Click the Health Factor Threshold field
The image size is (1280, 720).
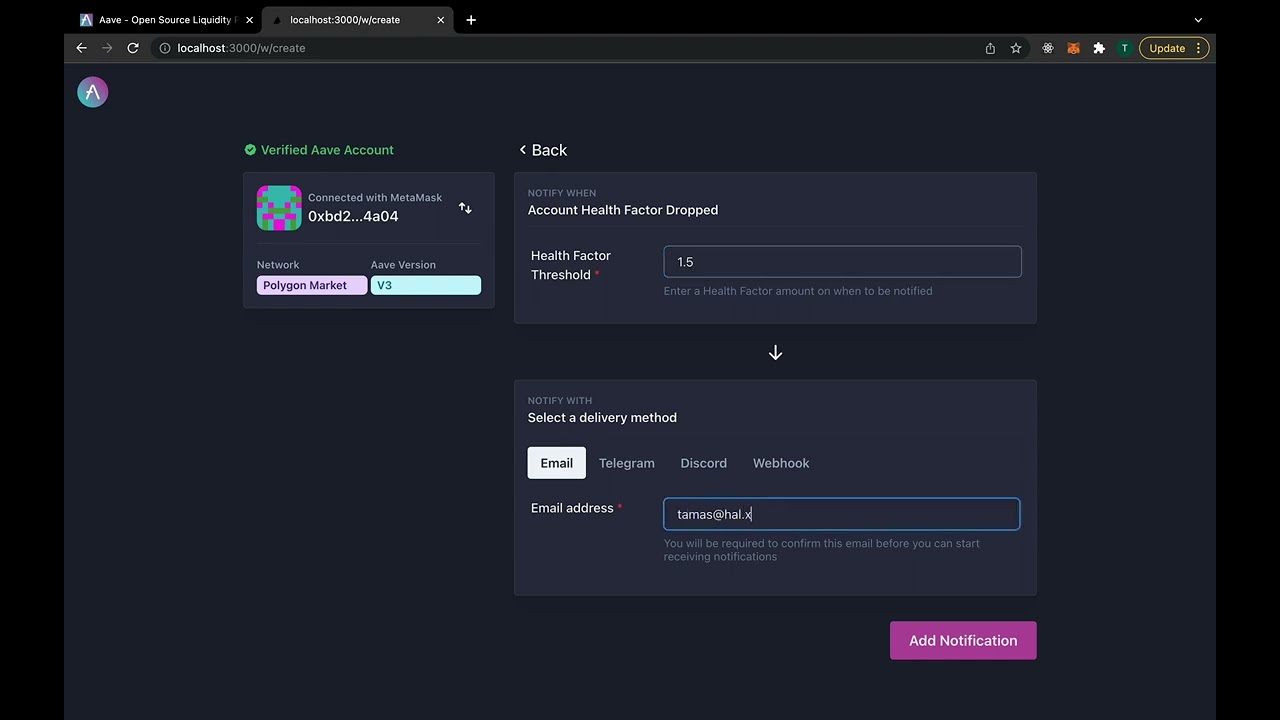coord(842,262)
